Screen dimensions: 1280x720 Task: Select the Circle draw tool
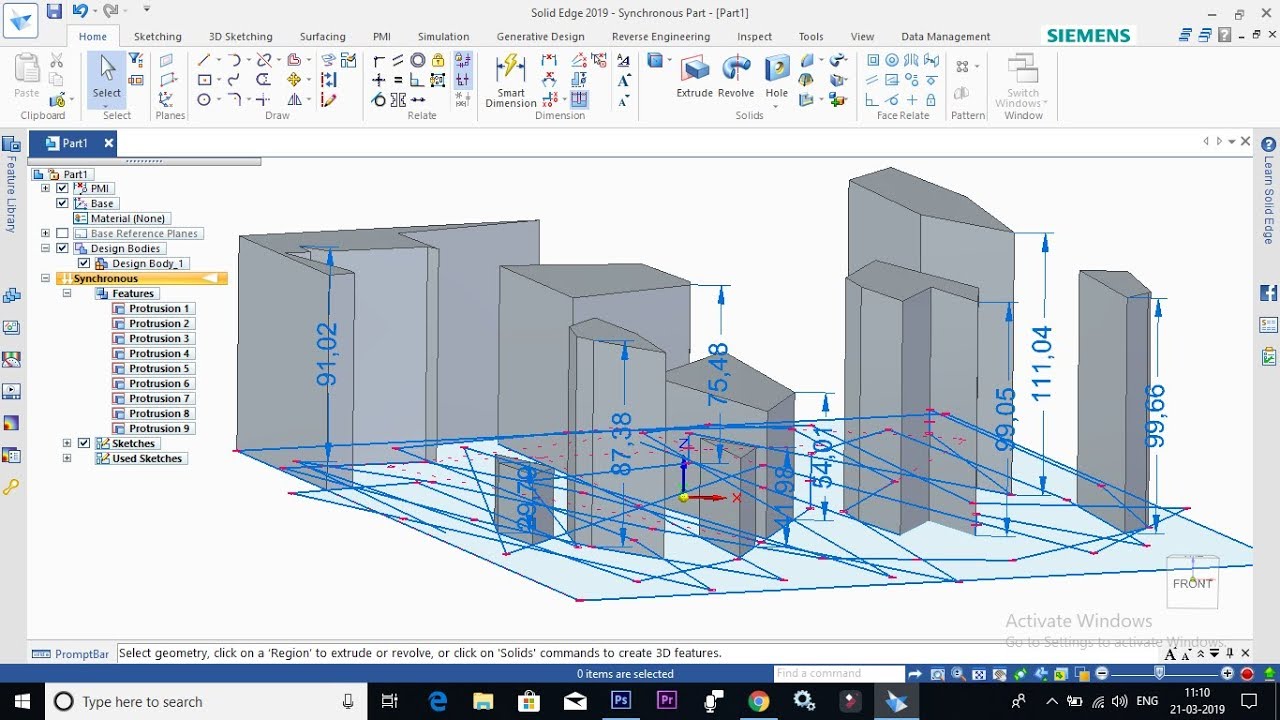tap(204, 100)
